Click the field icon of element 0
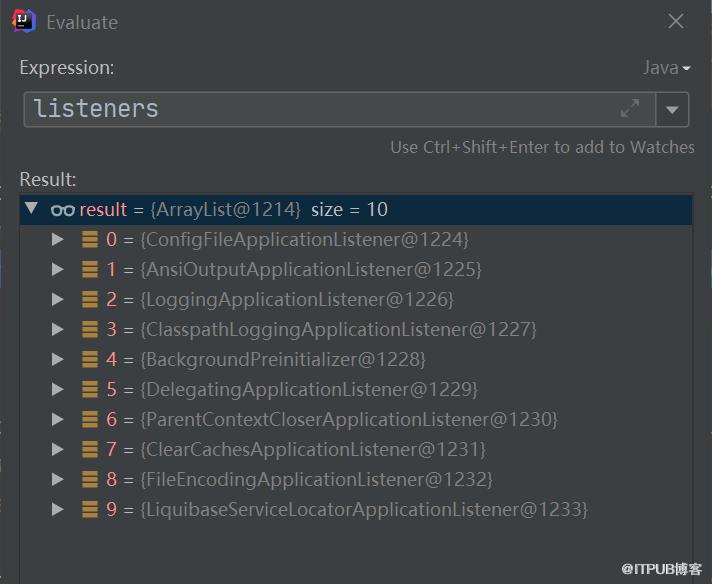Image resolution: width=712 pixels, height=584 pixels. (x=89, y=239)
